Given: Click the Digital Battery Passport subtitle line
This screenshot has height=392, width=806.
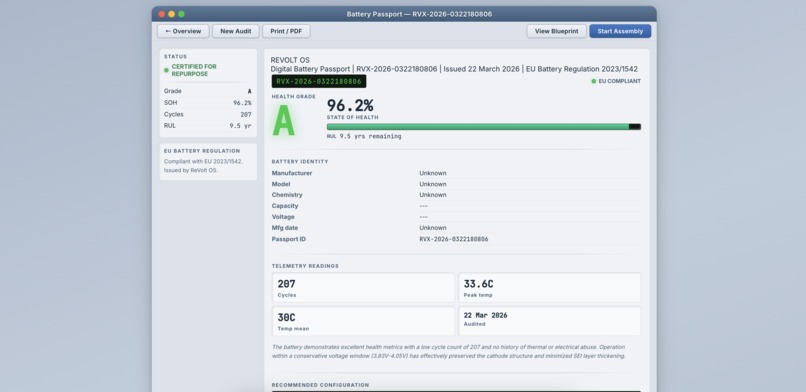Looking at the screenshot, I should (454, 69).
